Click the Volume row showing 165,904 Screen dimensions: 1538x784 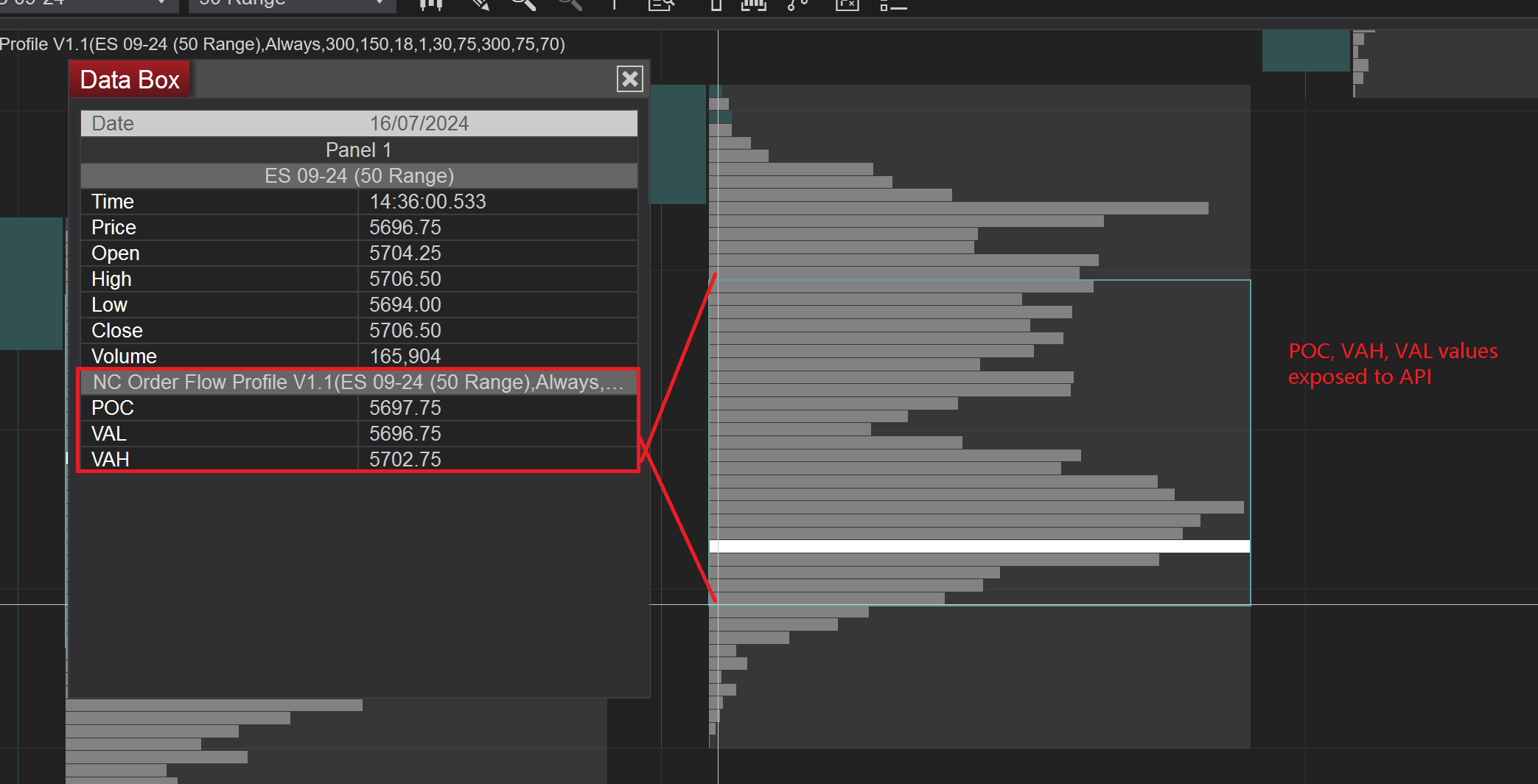[x=358, y=356]
